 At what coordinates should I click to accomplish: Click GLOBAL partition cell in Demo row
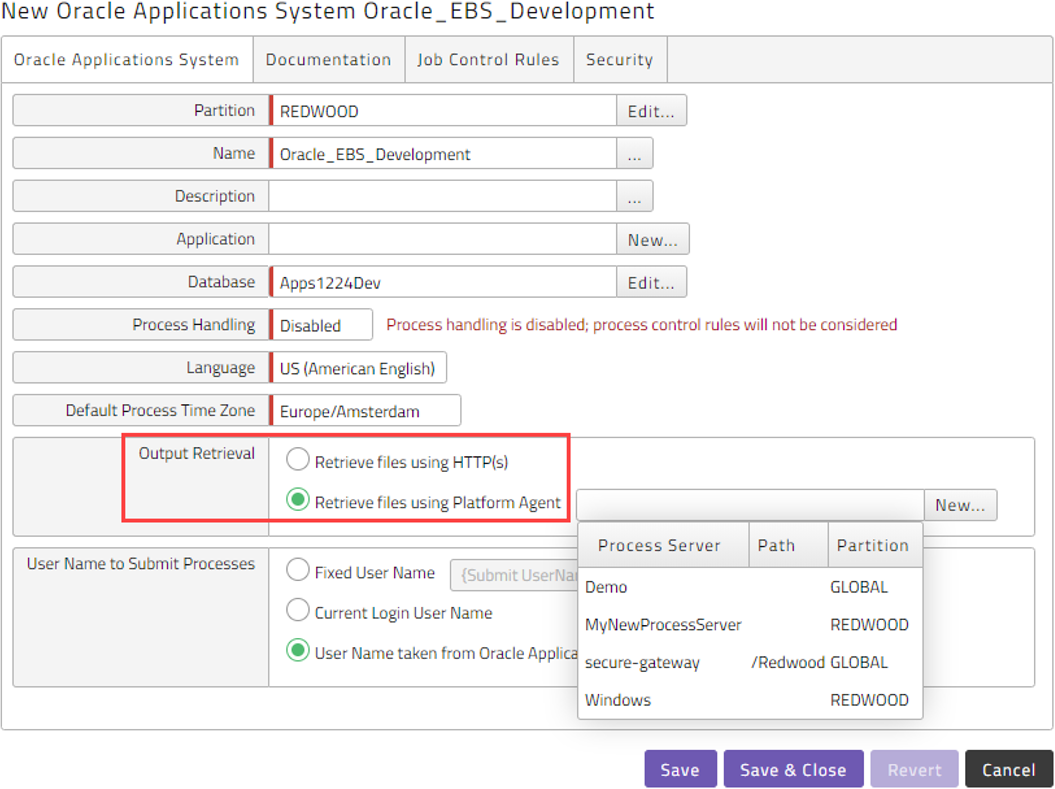pos(859,587)
